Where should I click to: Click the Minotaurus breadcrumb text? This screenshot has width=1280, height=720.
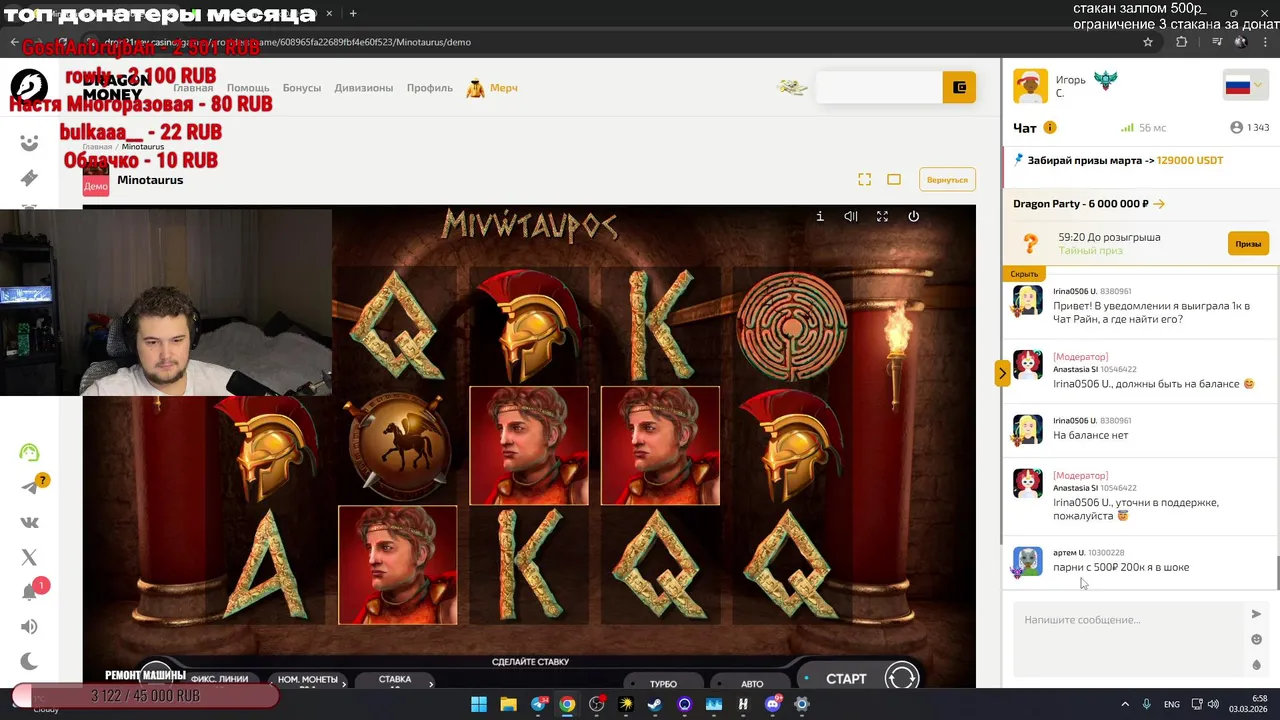(143, 147)
